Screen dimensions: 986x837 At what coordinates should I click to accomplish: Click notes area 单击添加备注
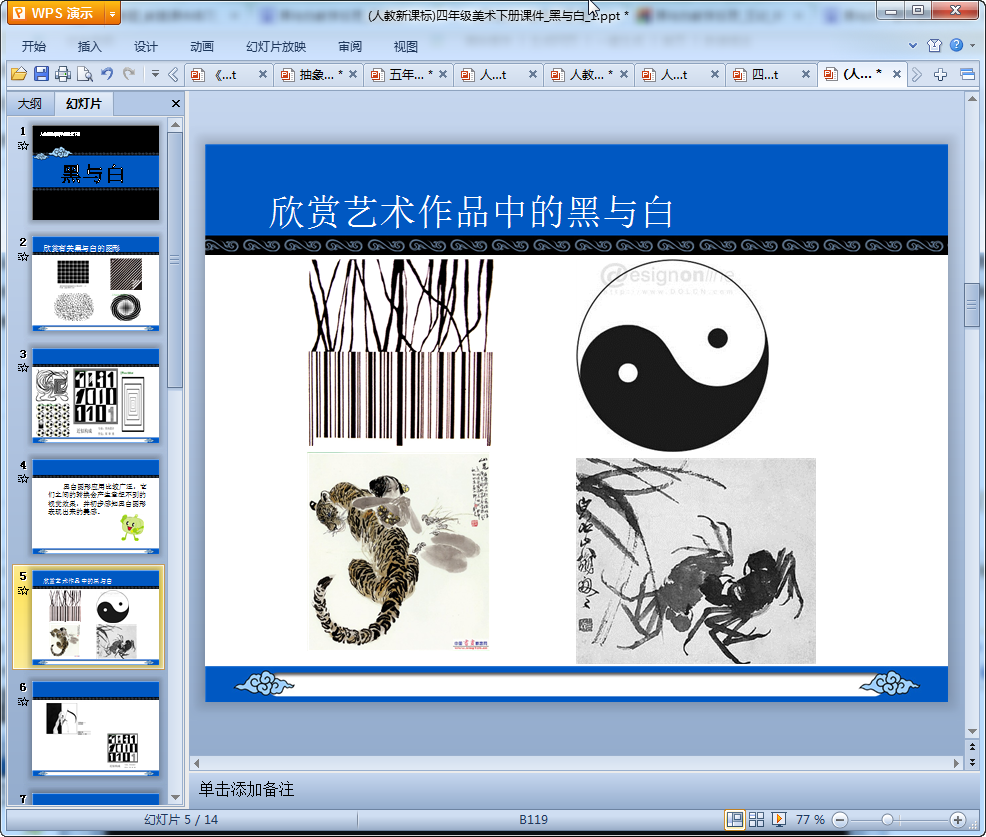(246, 789)
